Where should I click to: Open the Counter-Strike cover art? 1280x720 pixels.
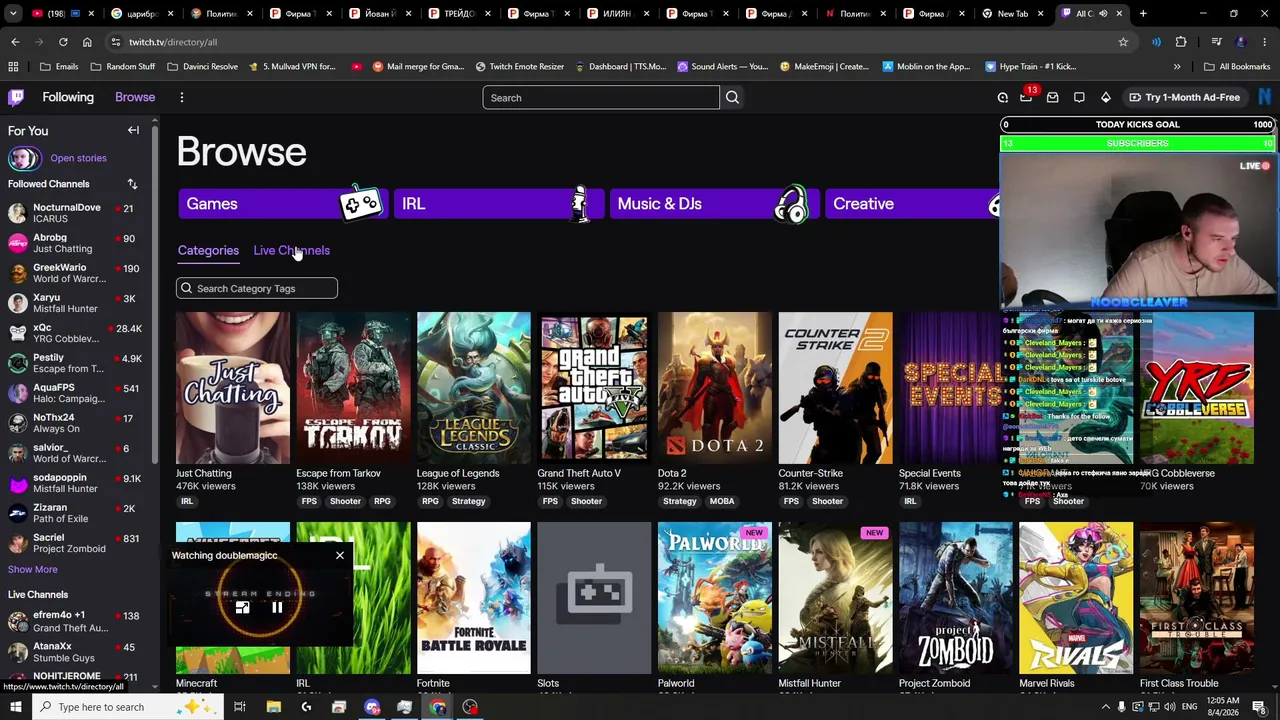tap(835, 387)
